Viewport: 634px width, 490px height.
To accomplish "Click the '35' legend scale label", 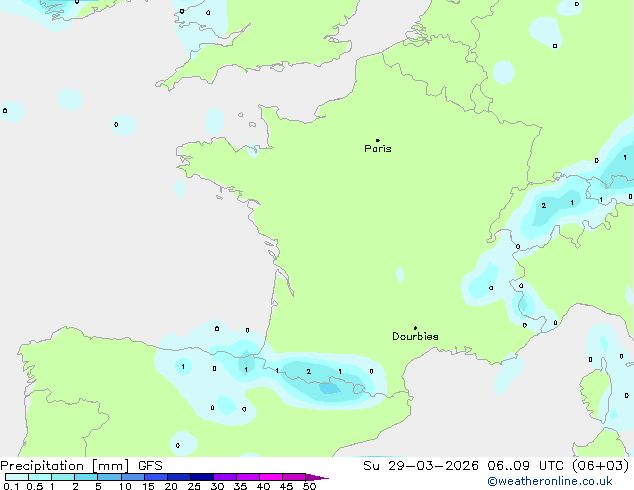I will pyautogui.click(x=240, y=486).
